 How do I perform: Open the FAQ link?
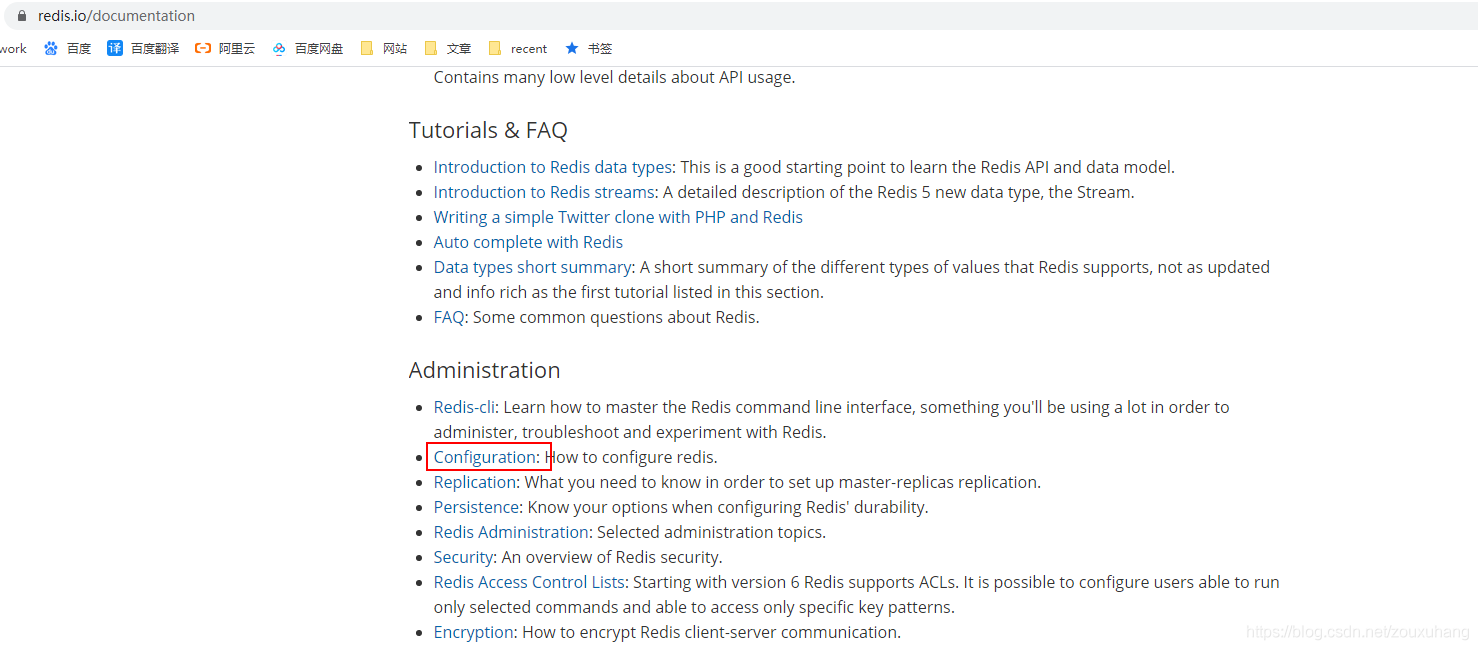pyautogui.click(x=448, y=316)
